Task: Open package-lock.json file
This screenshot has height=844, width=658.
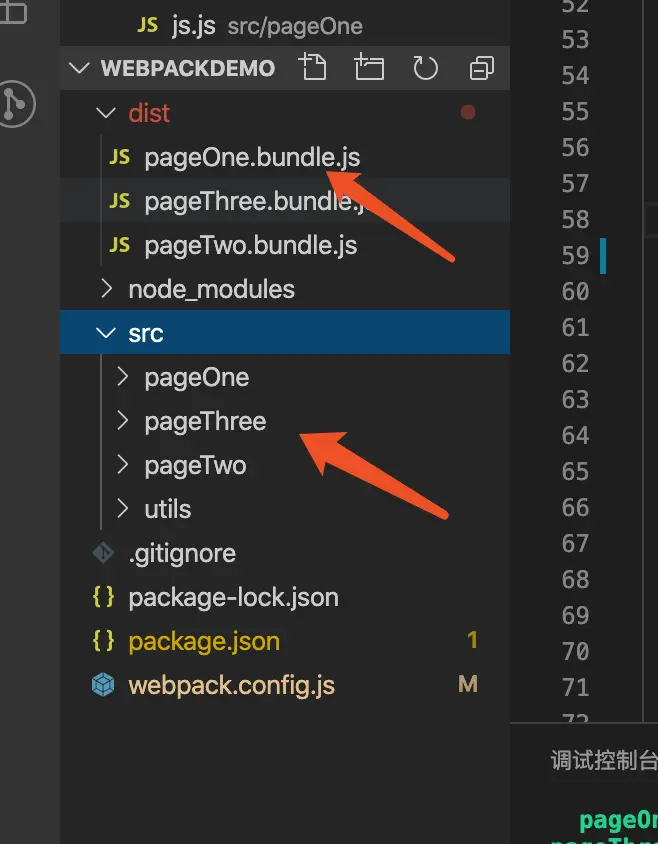Action: pyautogui.click(x=233, y=597)
